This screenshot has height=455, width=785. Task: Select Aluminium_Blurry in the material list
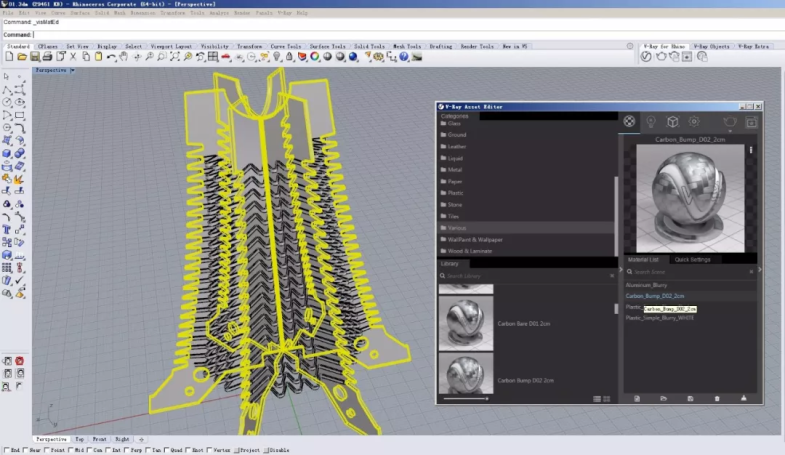[x=647, y=285]
